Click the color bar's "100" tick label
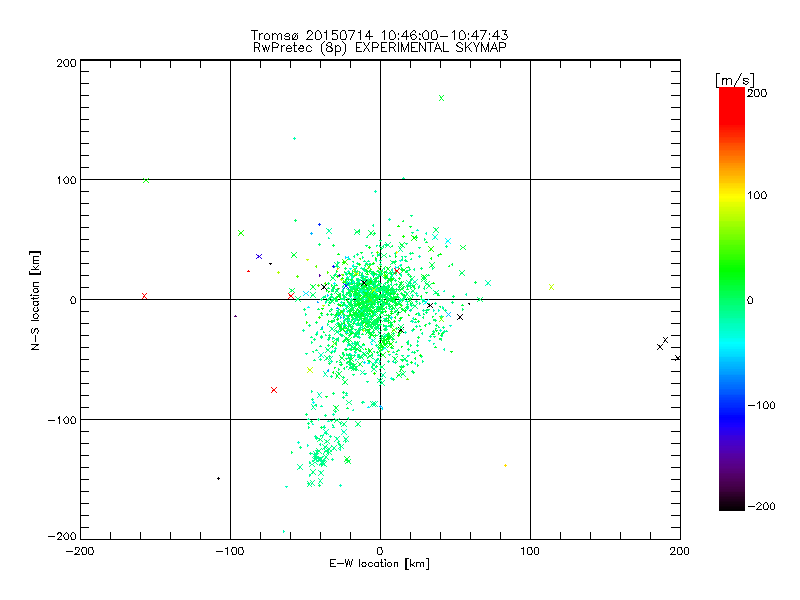 point(757,195)
